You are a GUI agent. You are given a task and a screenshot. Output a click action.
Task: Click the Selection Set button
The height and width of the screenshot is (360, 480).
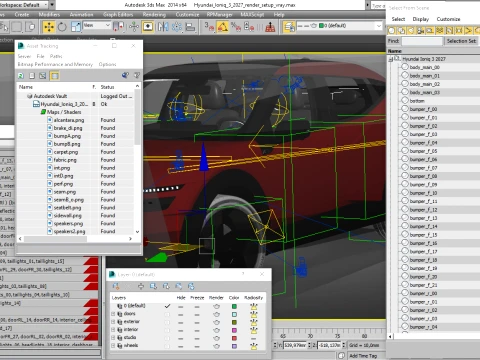[461, 41]
